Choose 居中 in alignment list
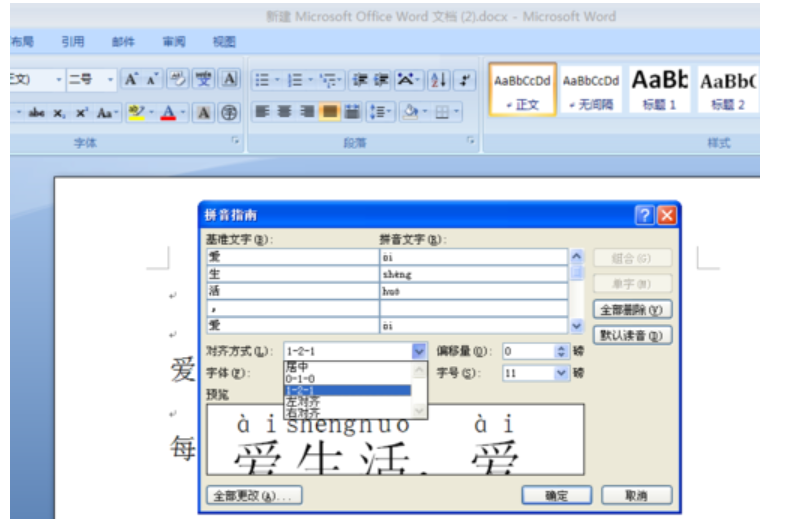 [x=348, y=367]
